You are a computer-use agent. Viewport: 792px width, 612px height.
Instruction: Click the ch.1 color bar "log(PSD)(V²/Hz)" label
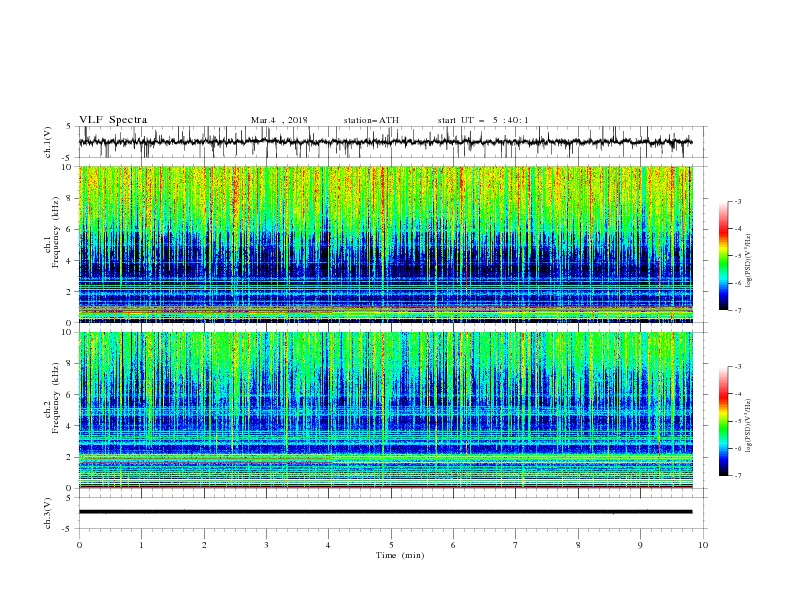tap(748, 261)
